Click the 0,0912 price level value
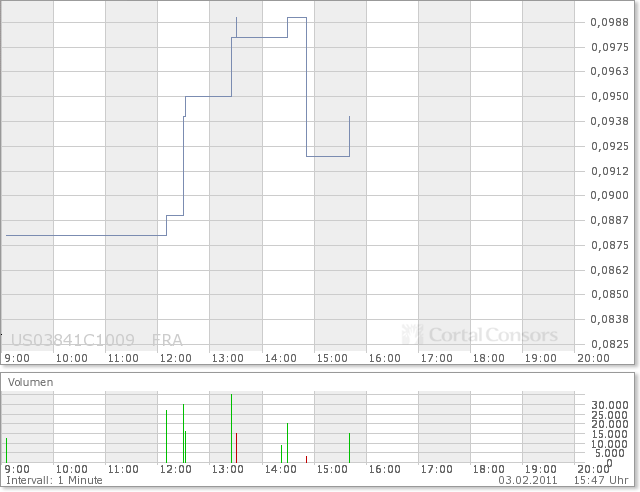This screenshot has height=492, width=640. (x=609, y=171)
